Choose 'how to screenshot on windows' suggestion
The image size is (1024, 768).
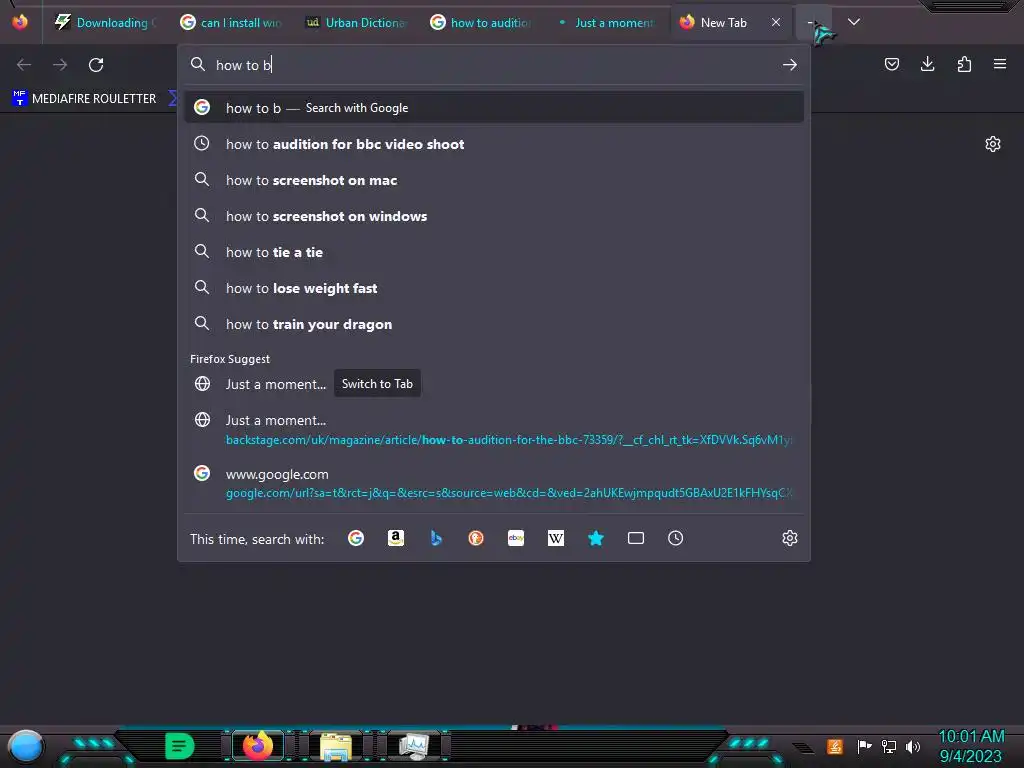[494, 216]
